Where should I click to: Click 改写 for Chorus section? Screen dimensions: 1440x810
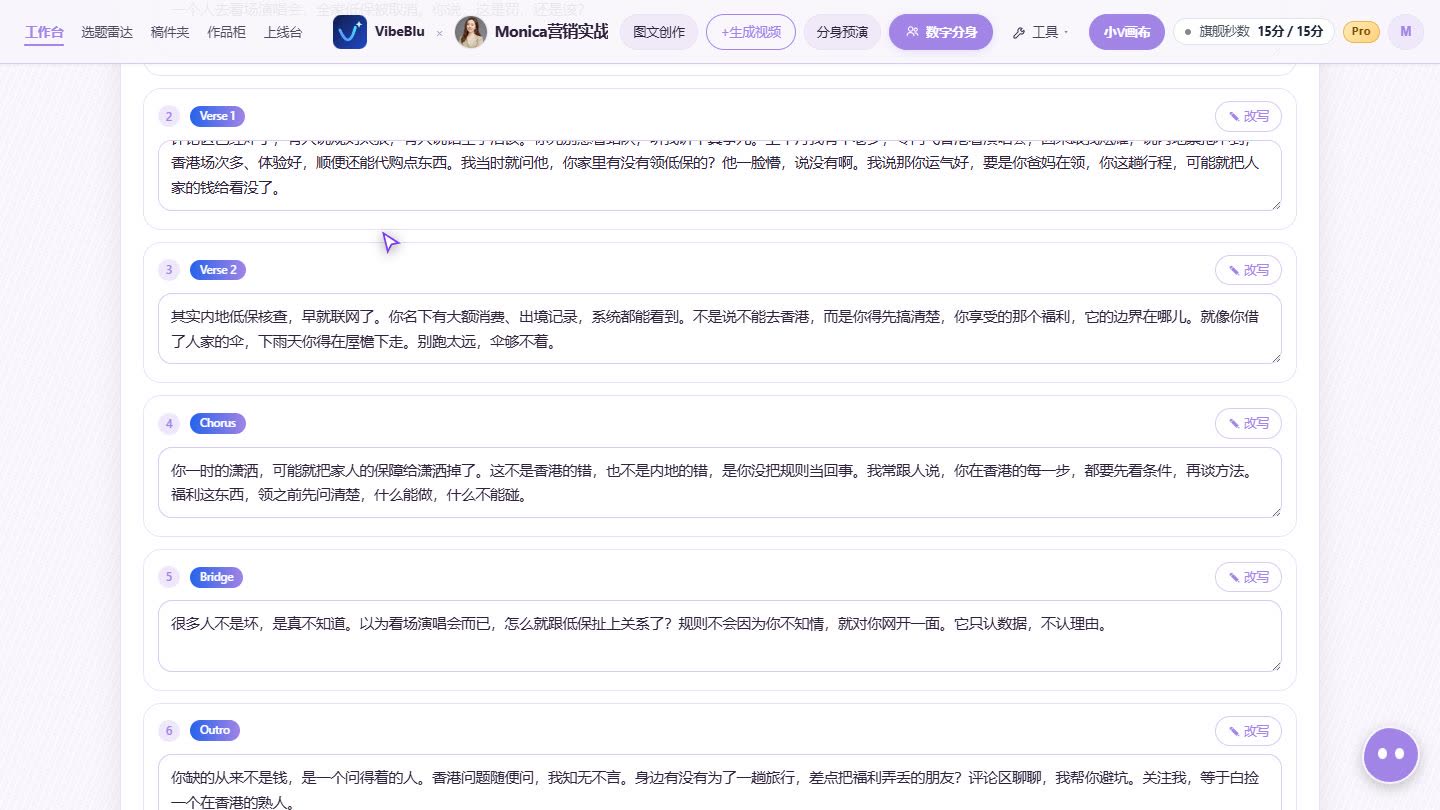click(1248, 423)
